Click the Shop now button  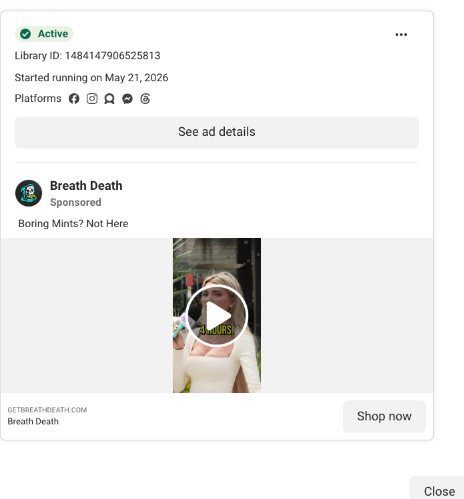click(x=384, y=416)
